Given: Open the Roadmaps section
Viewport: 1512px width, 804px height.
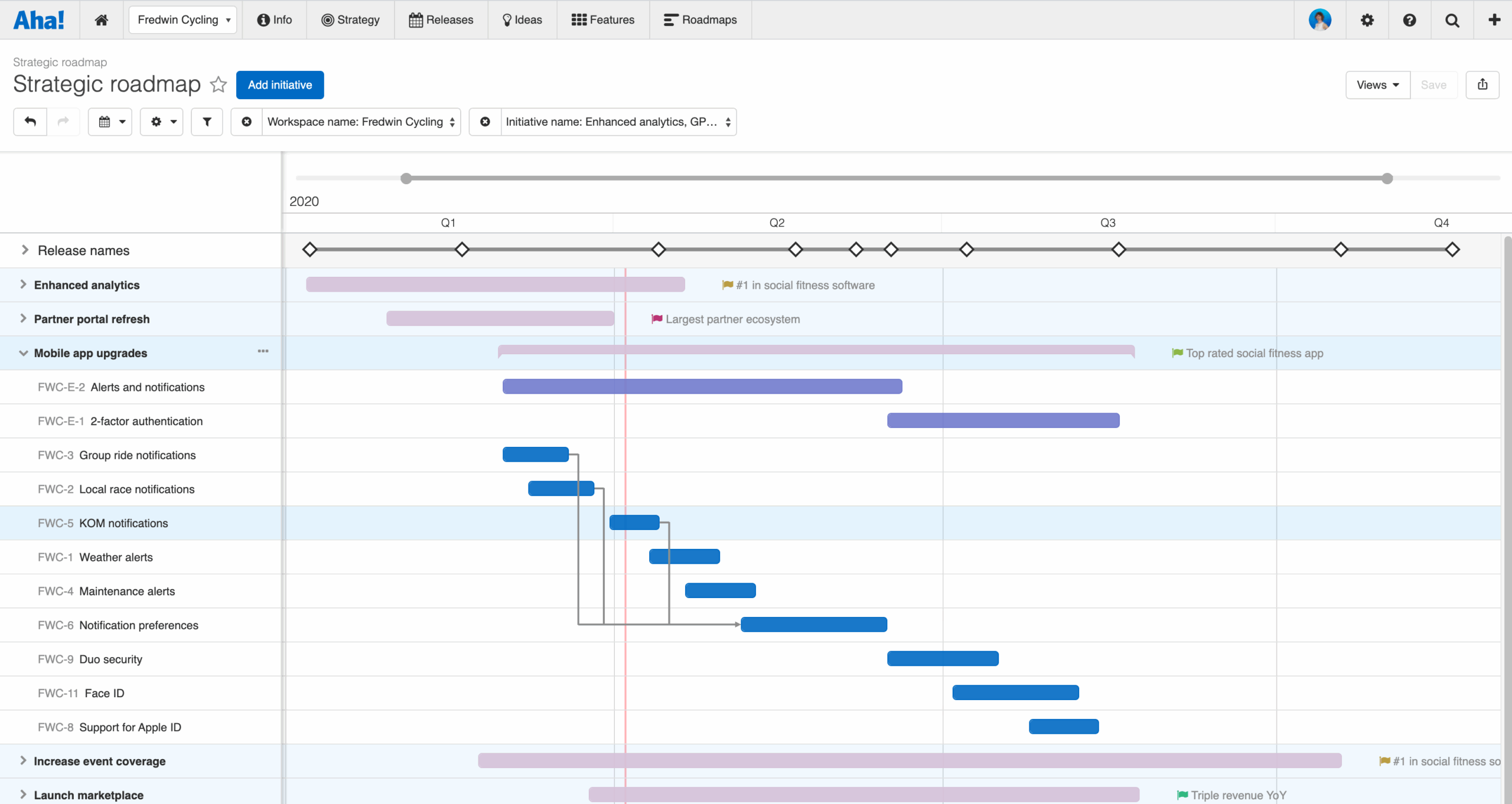Looking at the screenshot, I should (700, 19).
